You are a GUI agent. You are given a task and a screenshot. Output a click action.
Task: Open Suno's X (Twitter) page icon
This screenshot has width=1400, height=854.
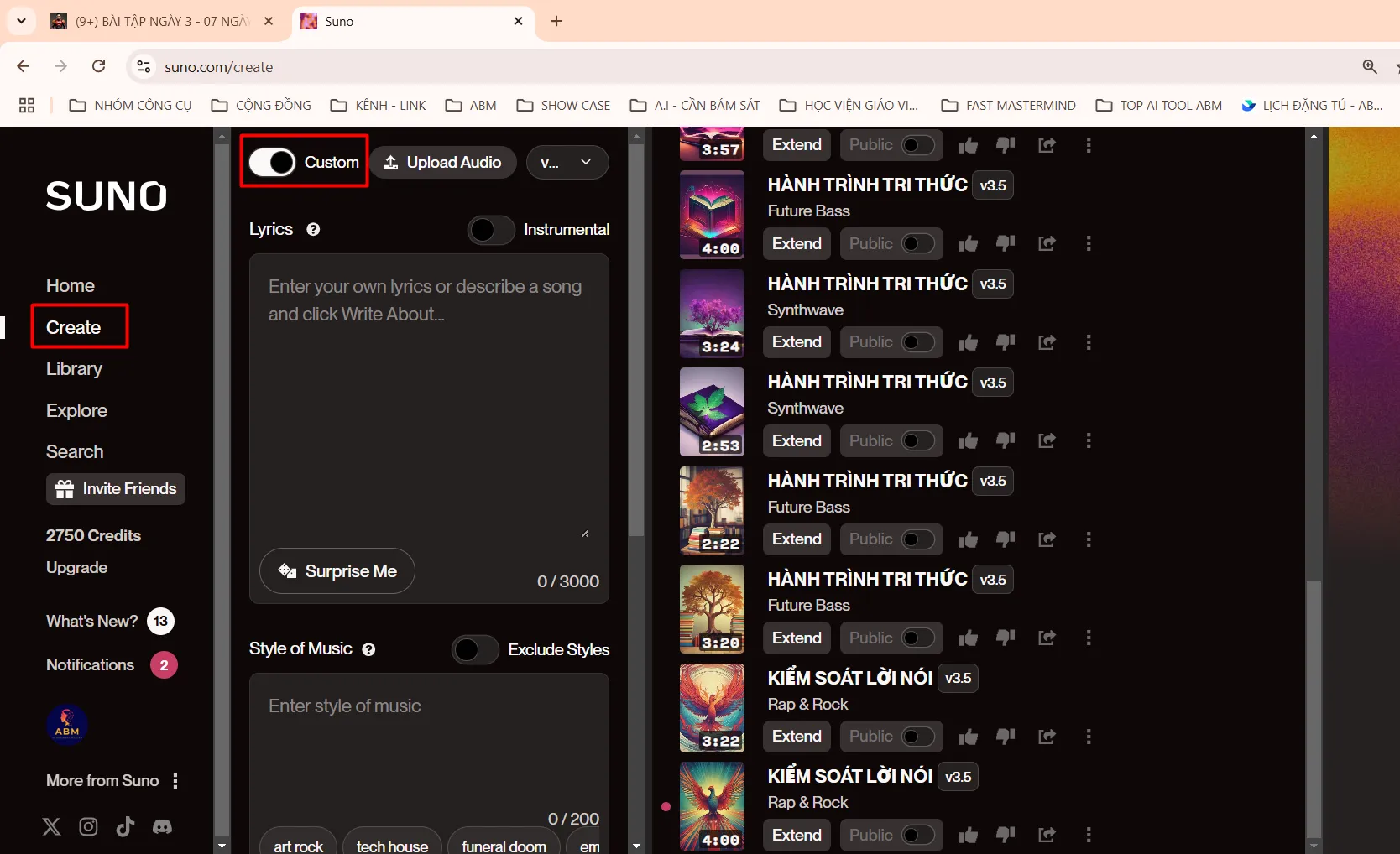tap(51, 826)
